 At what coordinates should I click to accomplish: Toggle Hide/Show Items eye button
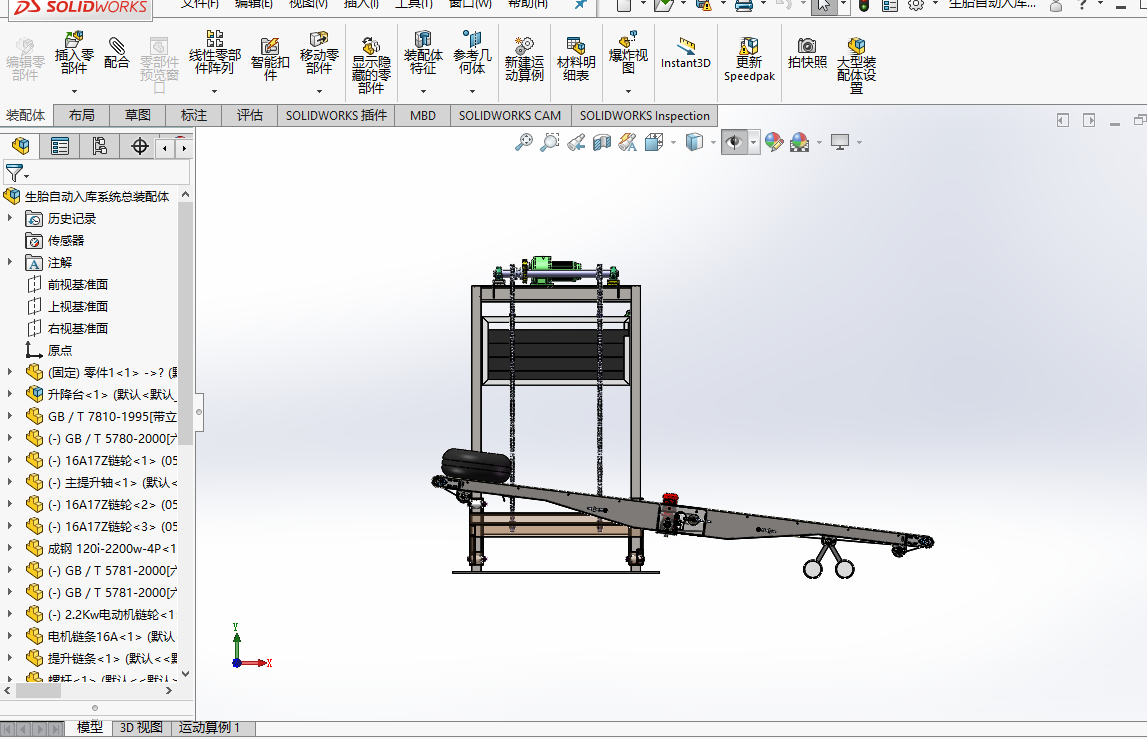tap(734, 142)
